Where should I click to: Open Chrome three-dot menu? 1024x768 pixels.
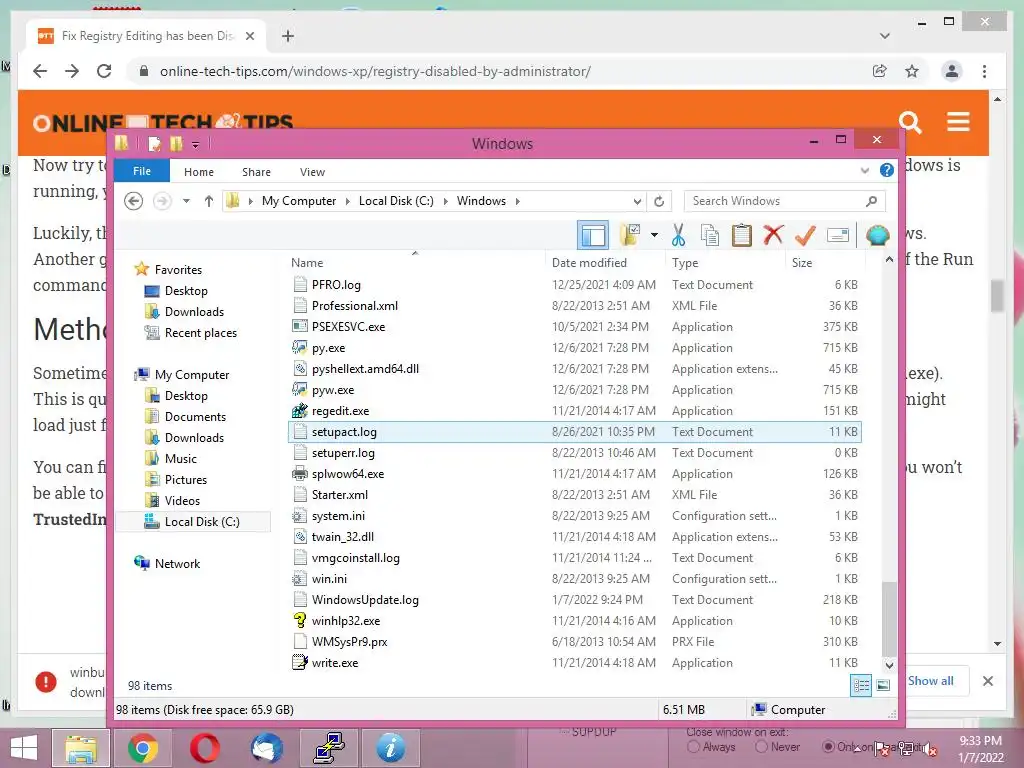984,71
